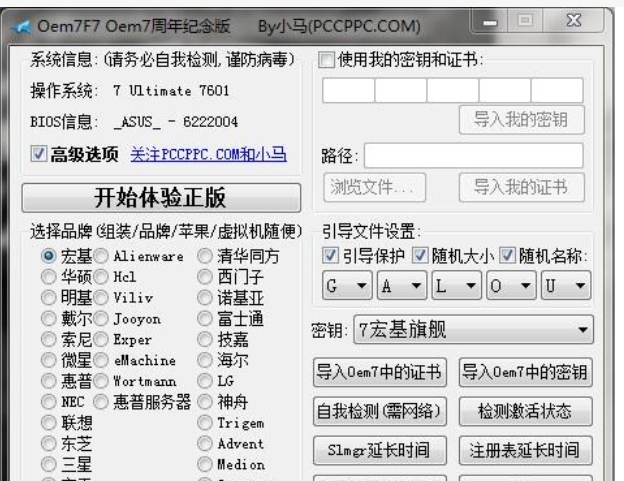624x481 pixels.
Task: Select the Exper radio button
Action: (x=101, y=339)
